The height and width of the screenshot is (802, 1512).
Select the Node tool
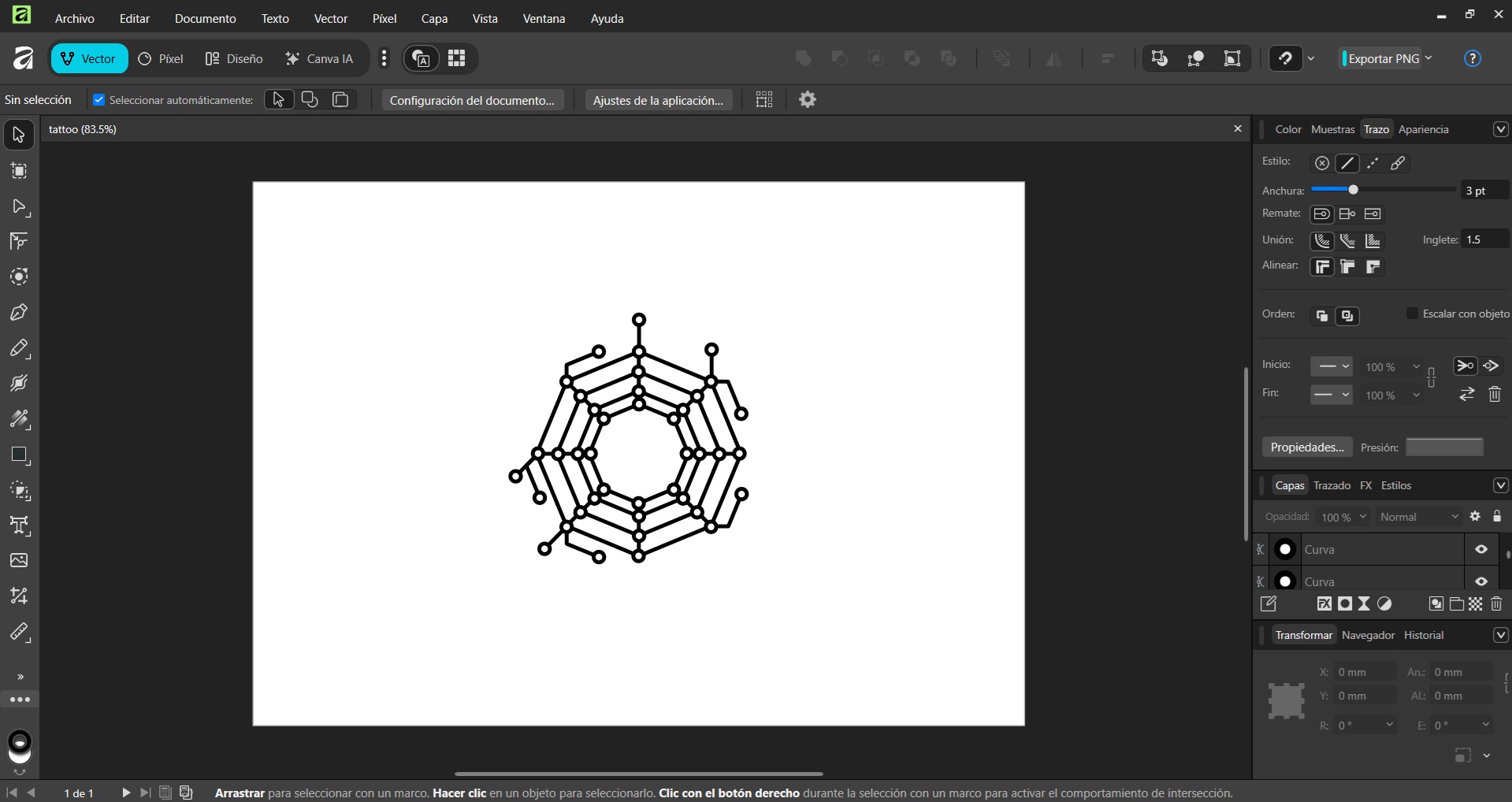pyautogui.click(x=19, y=206)
